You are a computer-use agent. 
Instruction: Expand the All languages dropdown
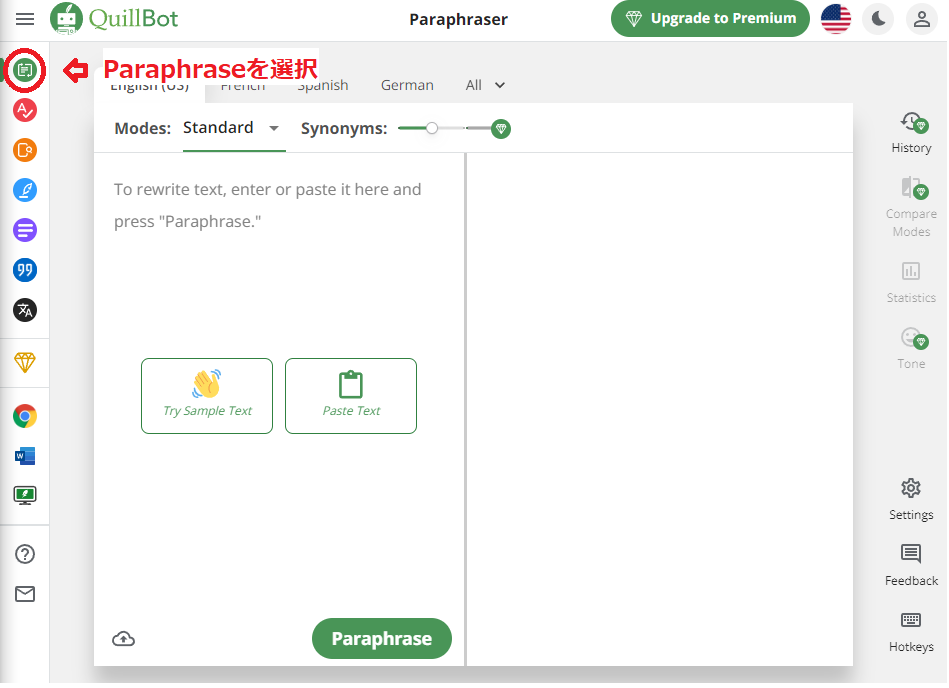(486, 85)
